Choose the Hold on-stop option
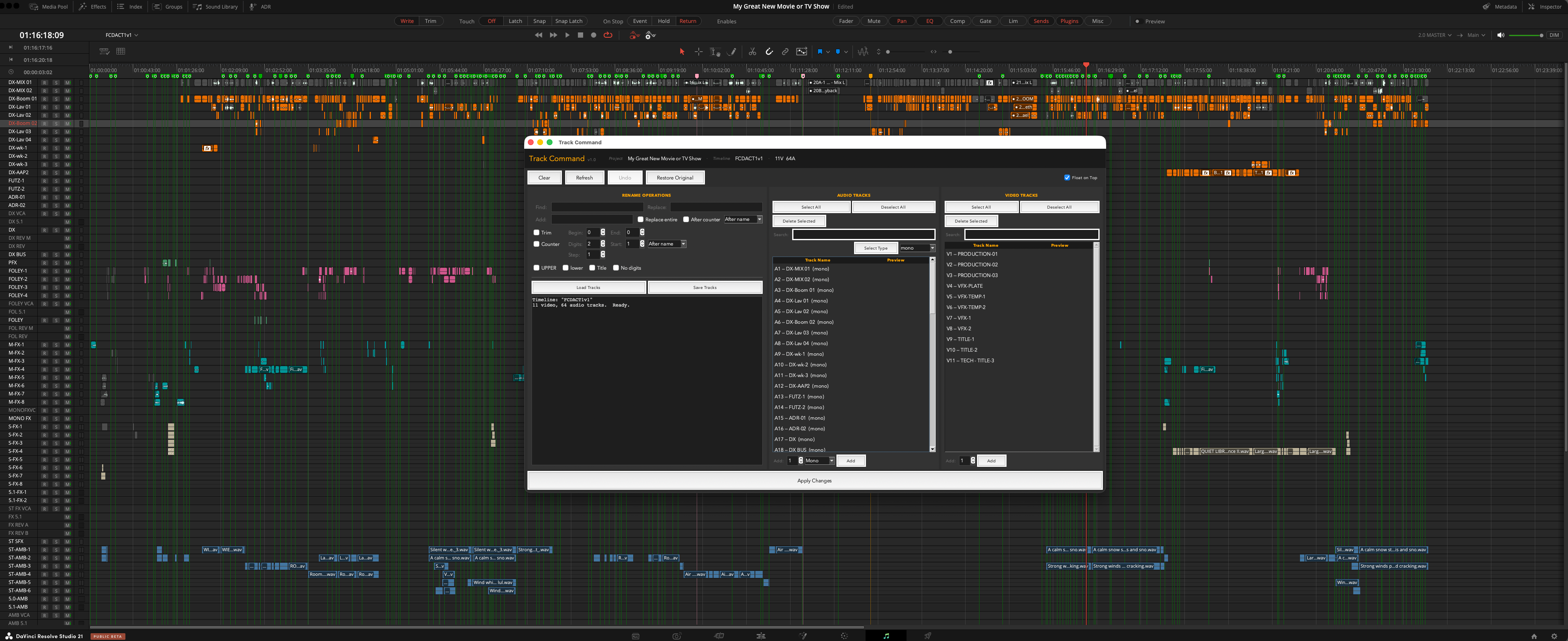The image size is (1568, 641). pos(664,21)
